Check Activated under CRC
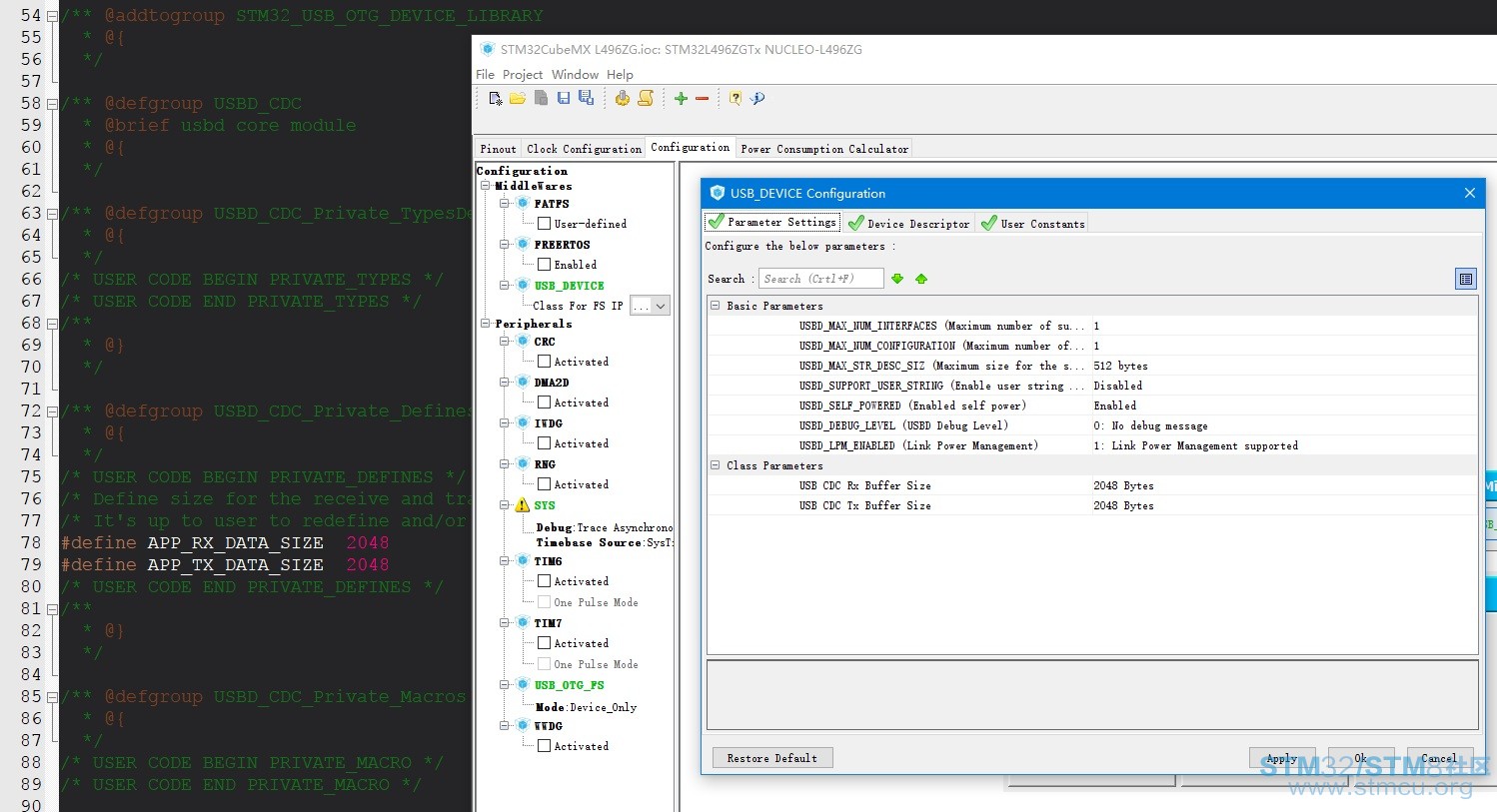Screen dimensions: 1497x812 coord(544,362)
